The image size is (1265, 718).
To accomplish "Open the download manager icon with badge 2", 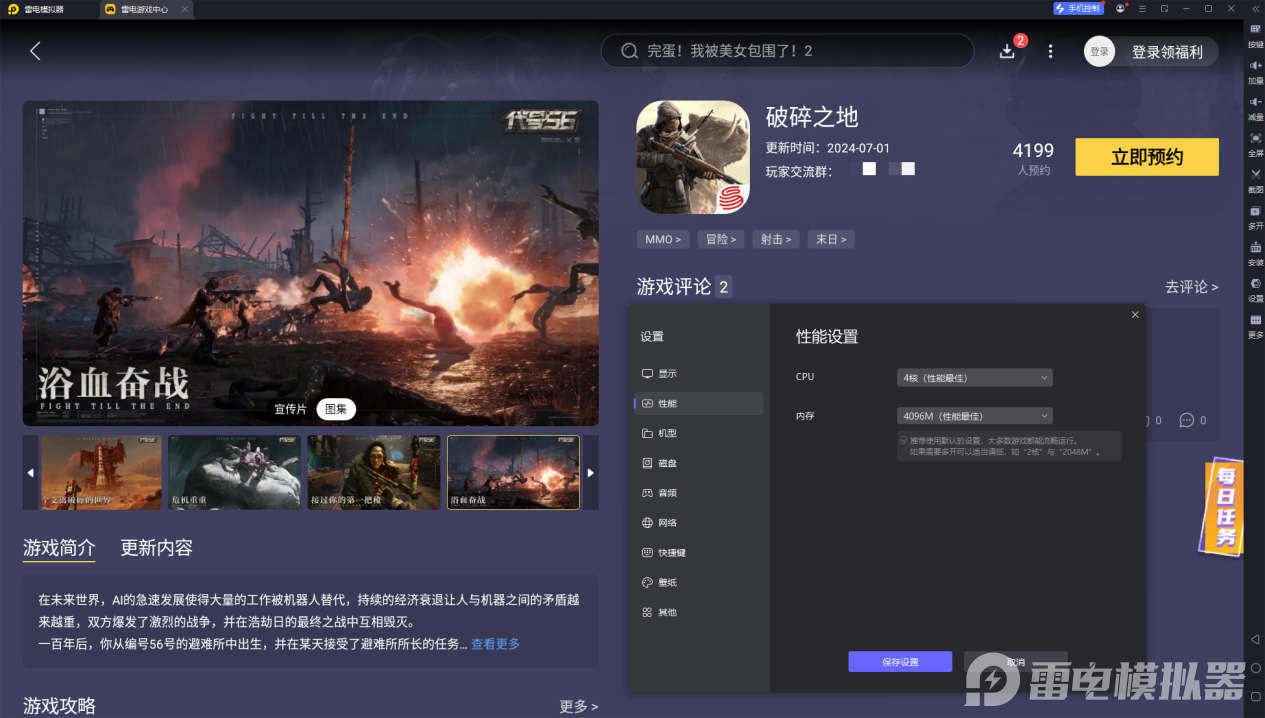I will (1008, 51).
